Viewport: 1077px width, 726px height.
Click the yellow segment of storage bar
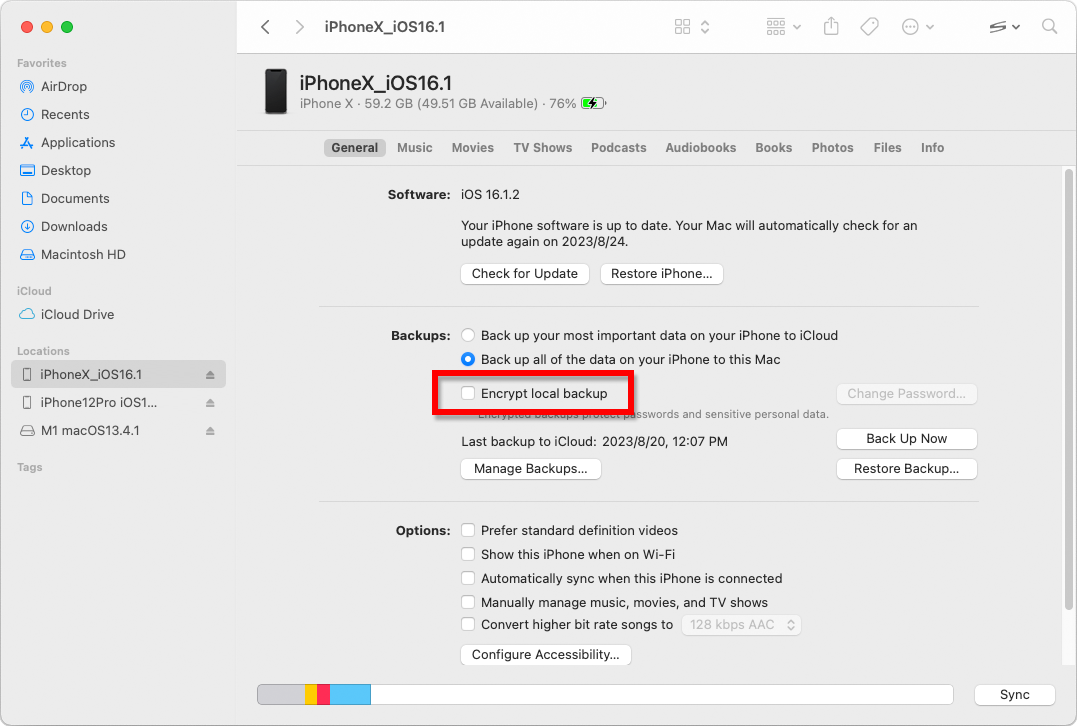coord(311,694)
